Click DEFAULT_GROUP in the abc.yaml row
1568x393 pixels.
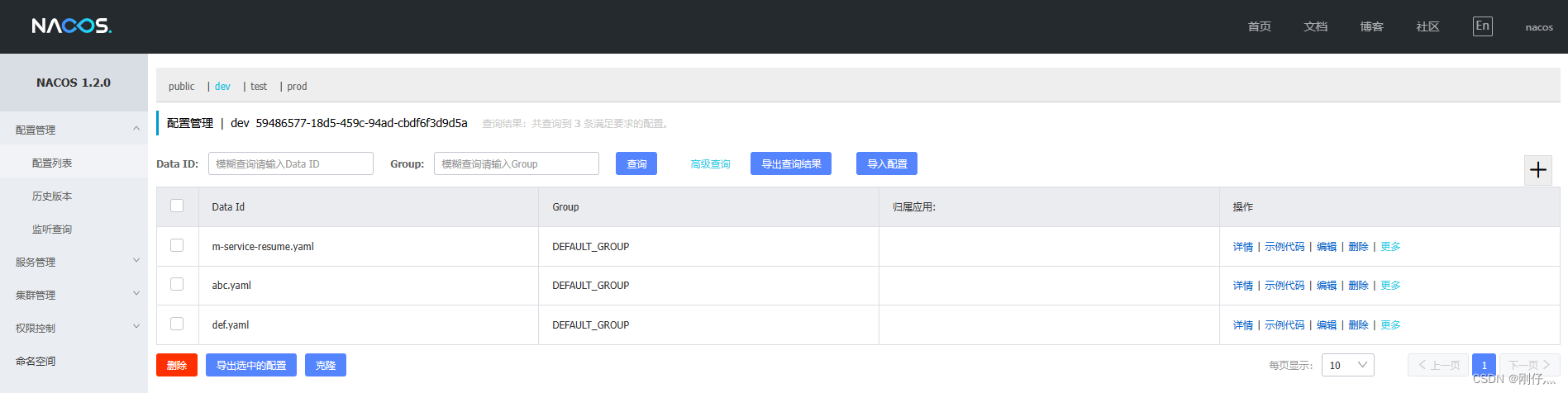coord(591,286)
